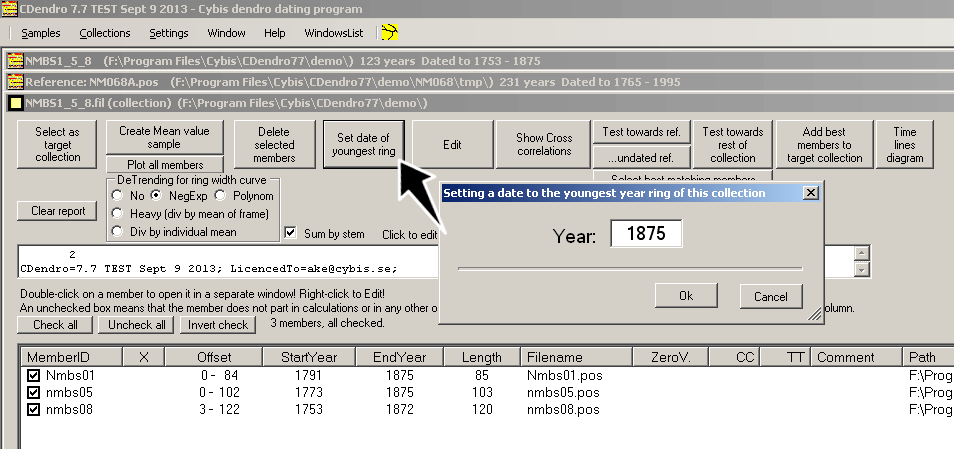This screenshot has height=449, width=954.
Task: Toggle the Sum by stem checkbox
Action: coord(291,233)
